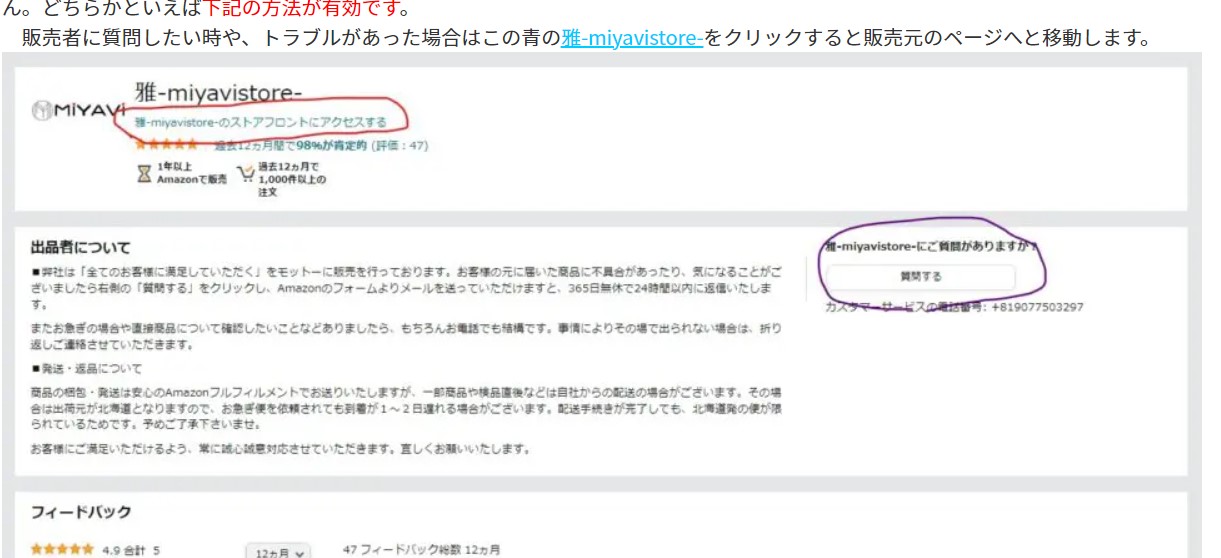This screenshot has width=1221, height=558.
Task: Click the hourglass icon for 1年以上 Amazonで販売
Action: [x=144, y=173]
